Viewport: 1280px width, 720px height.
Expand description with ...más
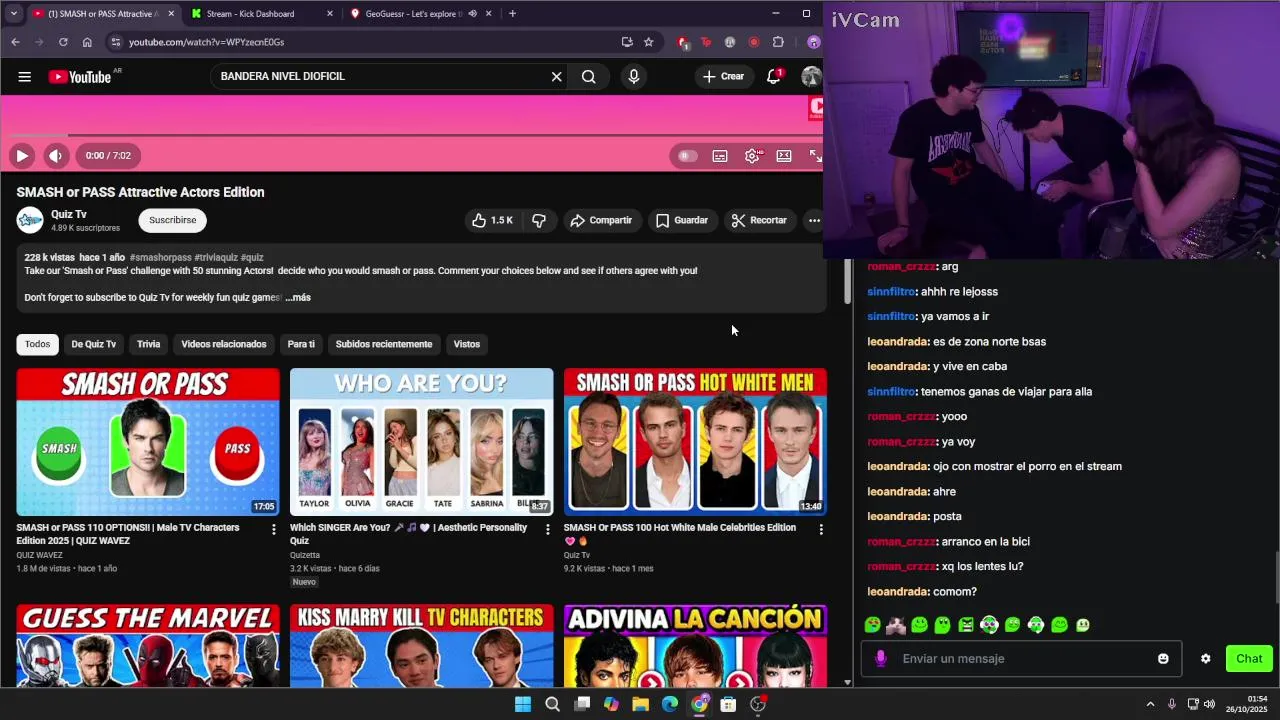[298, 297]
